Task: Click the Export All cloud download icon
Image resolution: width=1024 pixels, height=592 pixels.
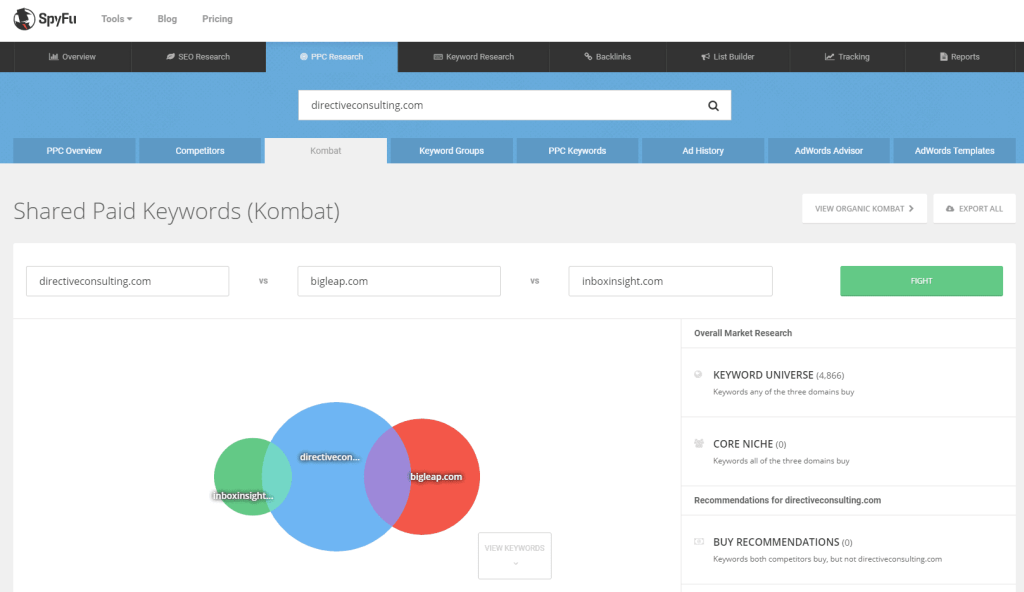Action: (950, 208)
